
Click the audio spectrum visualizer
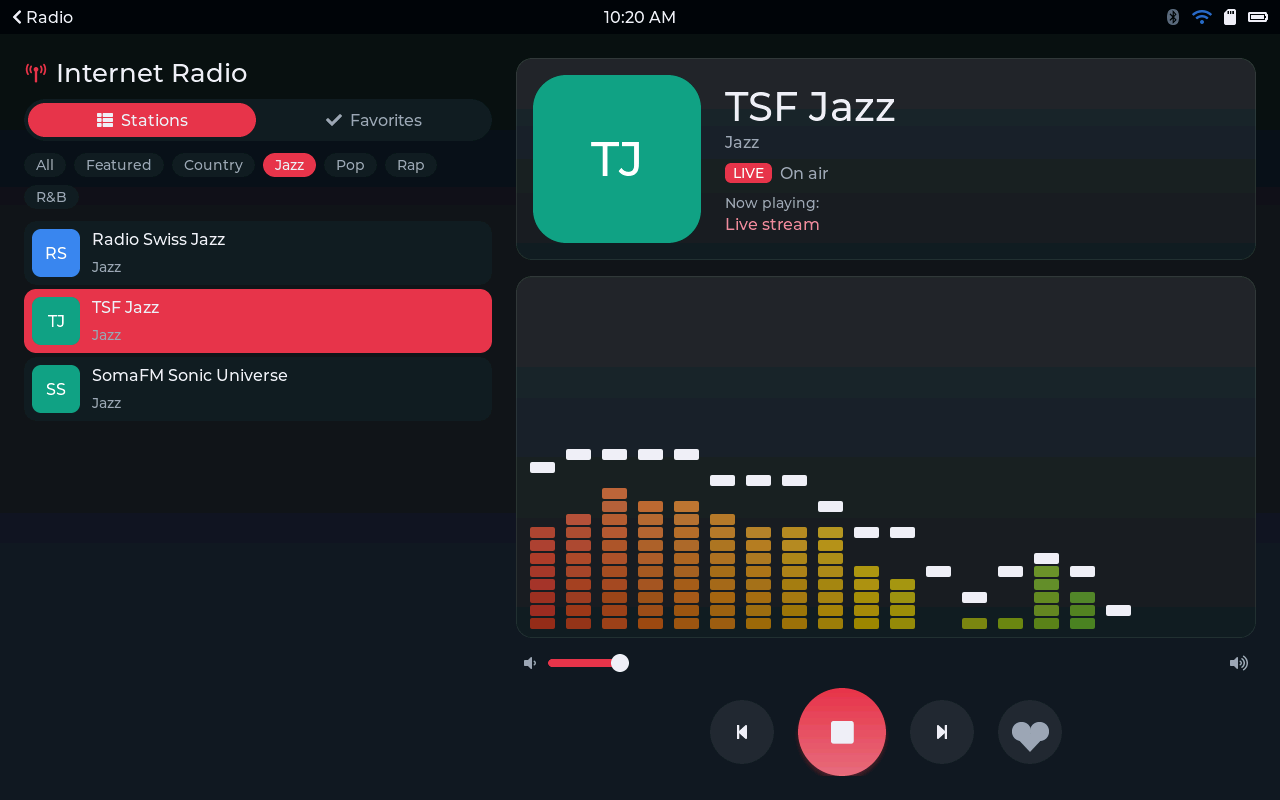[x=886, y=457]
